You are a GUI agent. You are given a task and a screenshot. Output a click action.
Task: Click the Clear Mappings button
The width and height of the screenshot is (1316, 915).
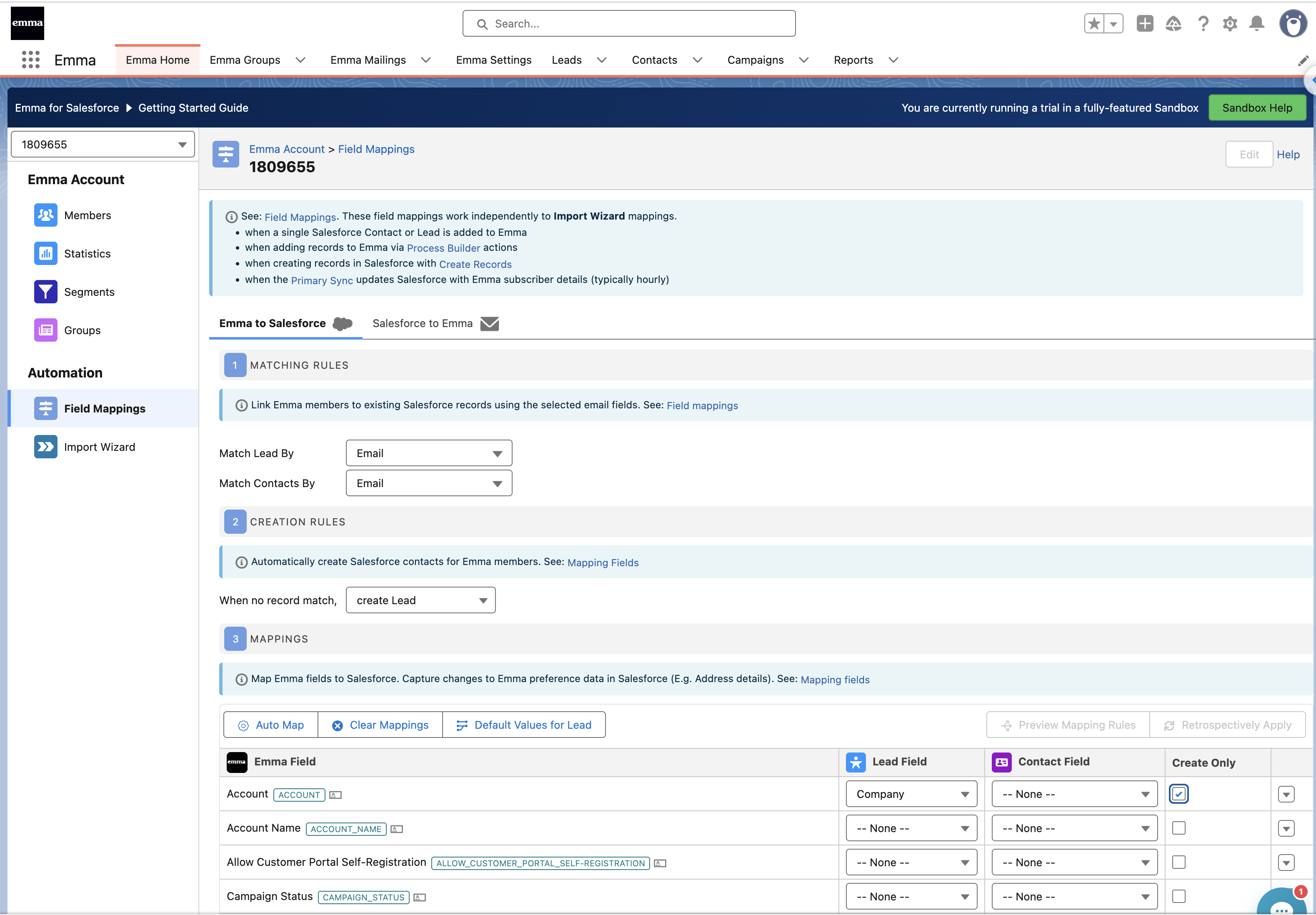[x=380, y=725]
